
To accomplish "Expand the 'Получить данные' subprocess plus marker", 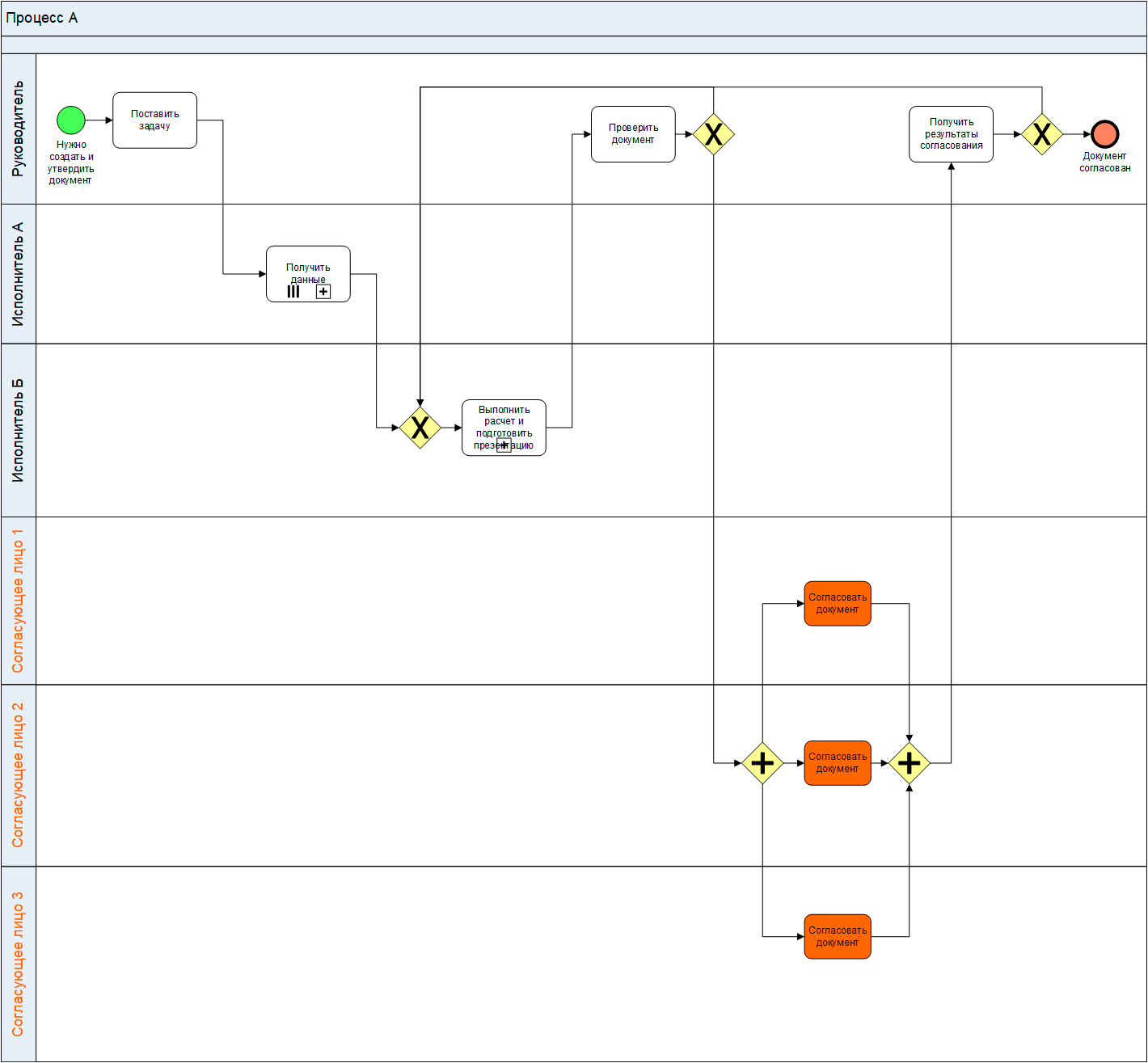I will [323, 292].
